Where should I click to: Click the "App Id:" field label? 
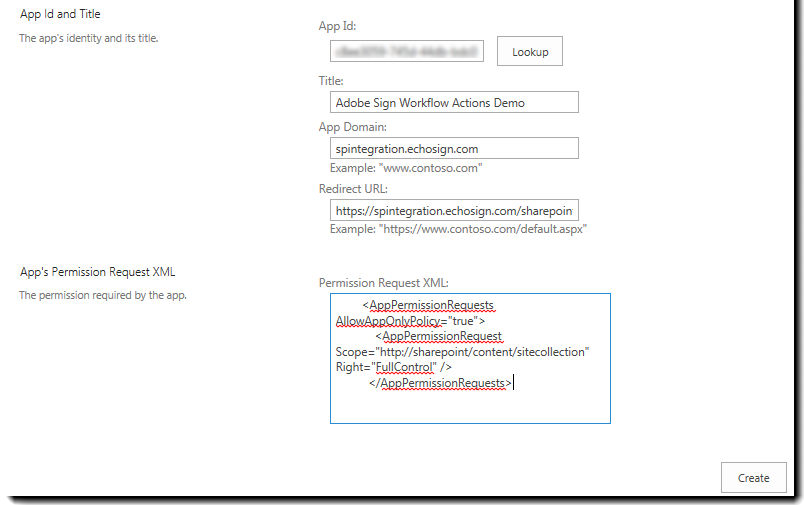pyautogui.click(x=337, y=26)
